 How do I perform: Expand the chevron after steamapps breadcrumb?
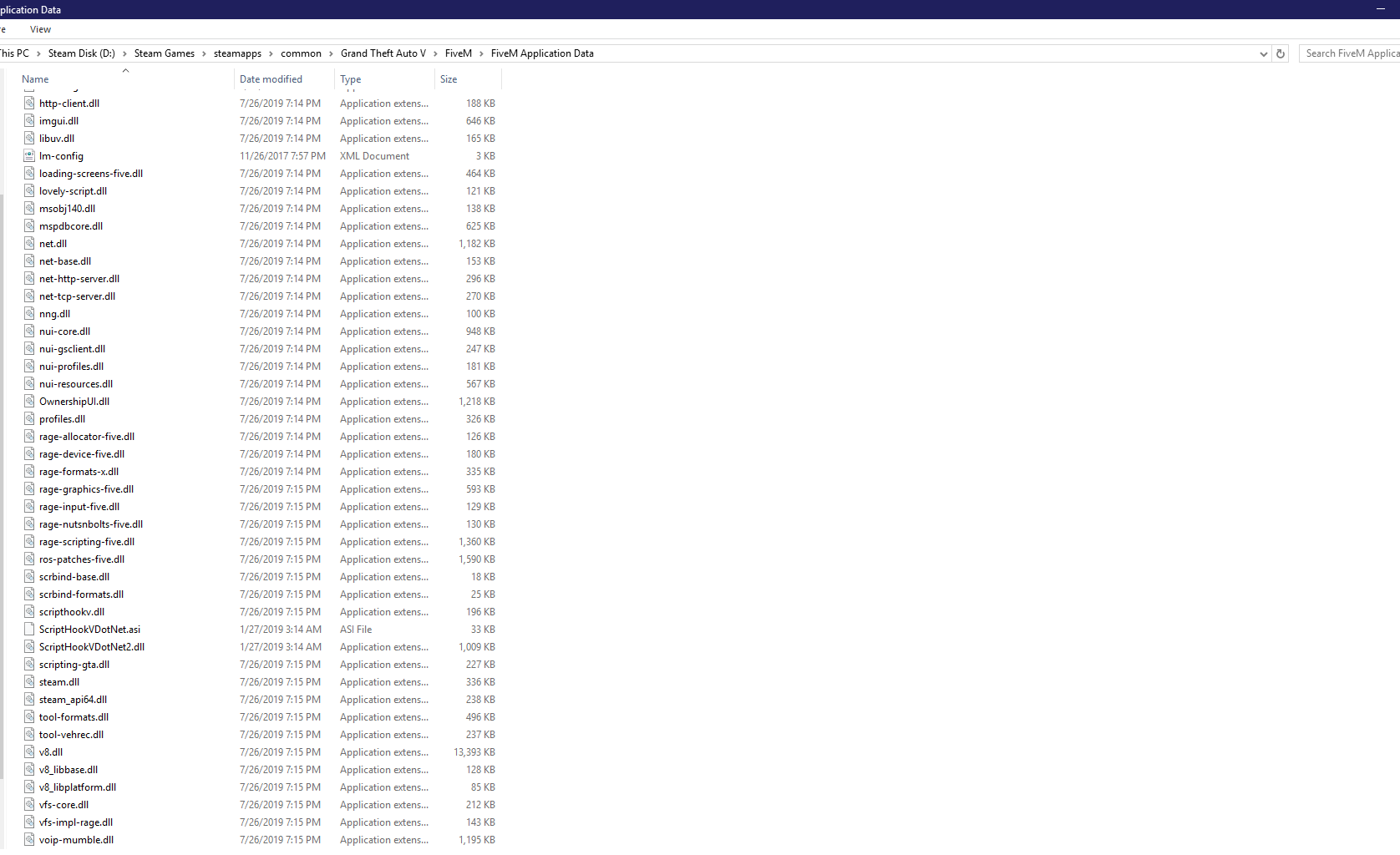271,53
